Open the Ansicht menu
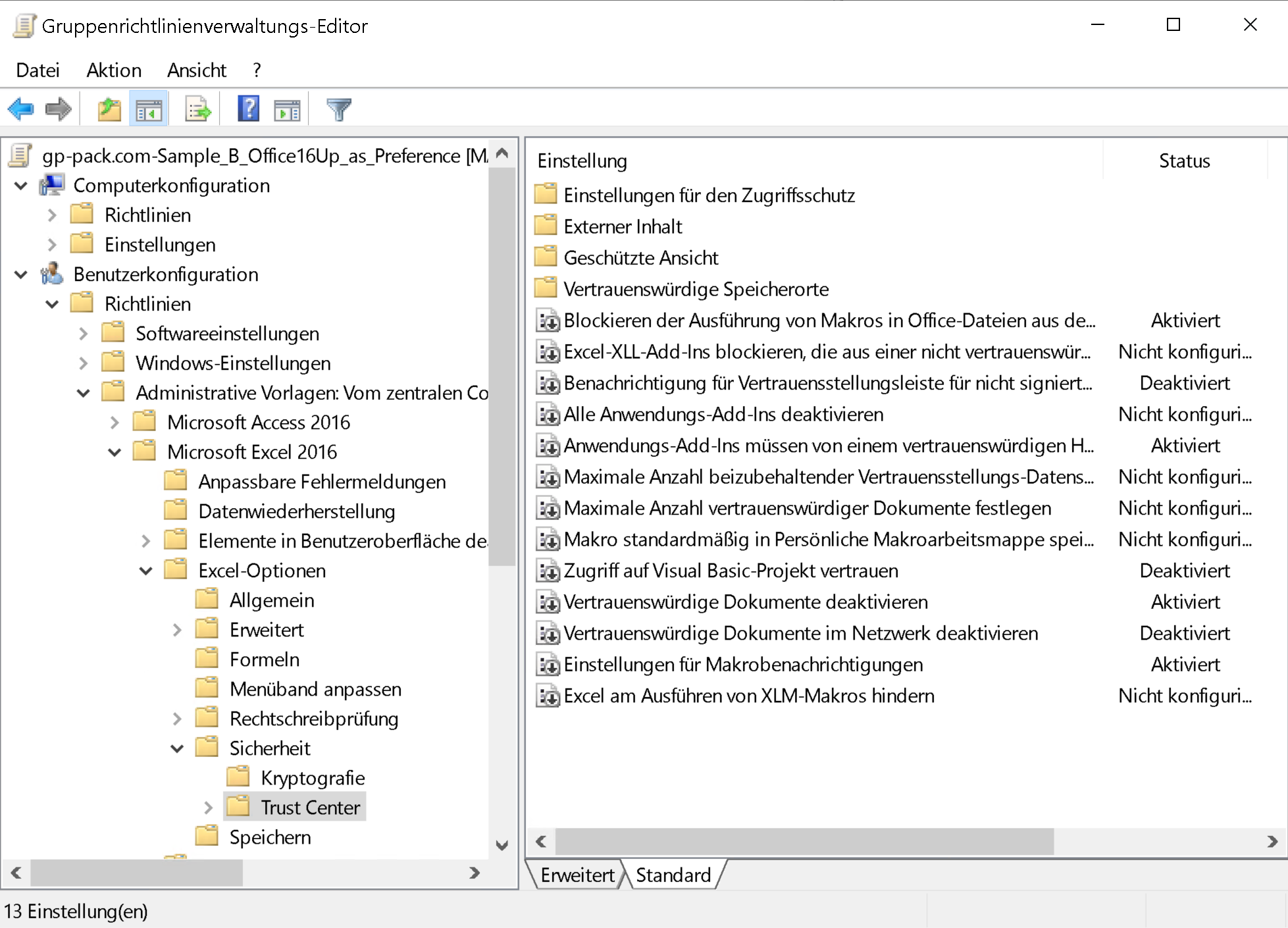This screenshot has width=1288, height=928. [197, 70]
